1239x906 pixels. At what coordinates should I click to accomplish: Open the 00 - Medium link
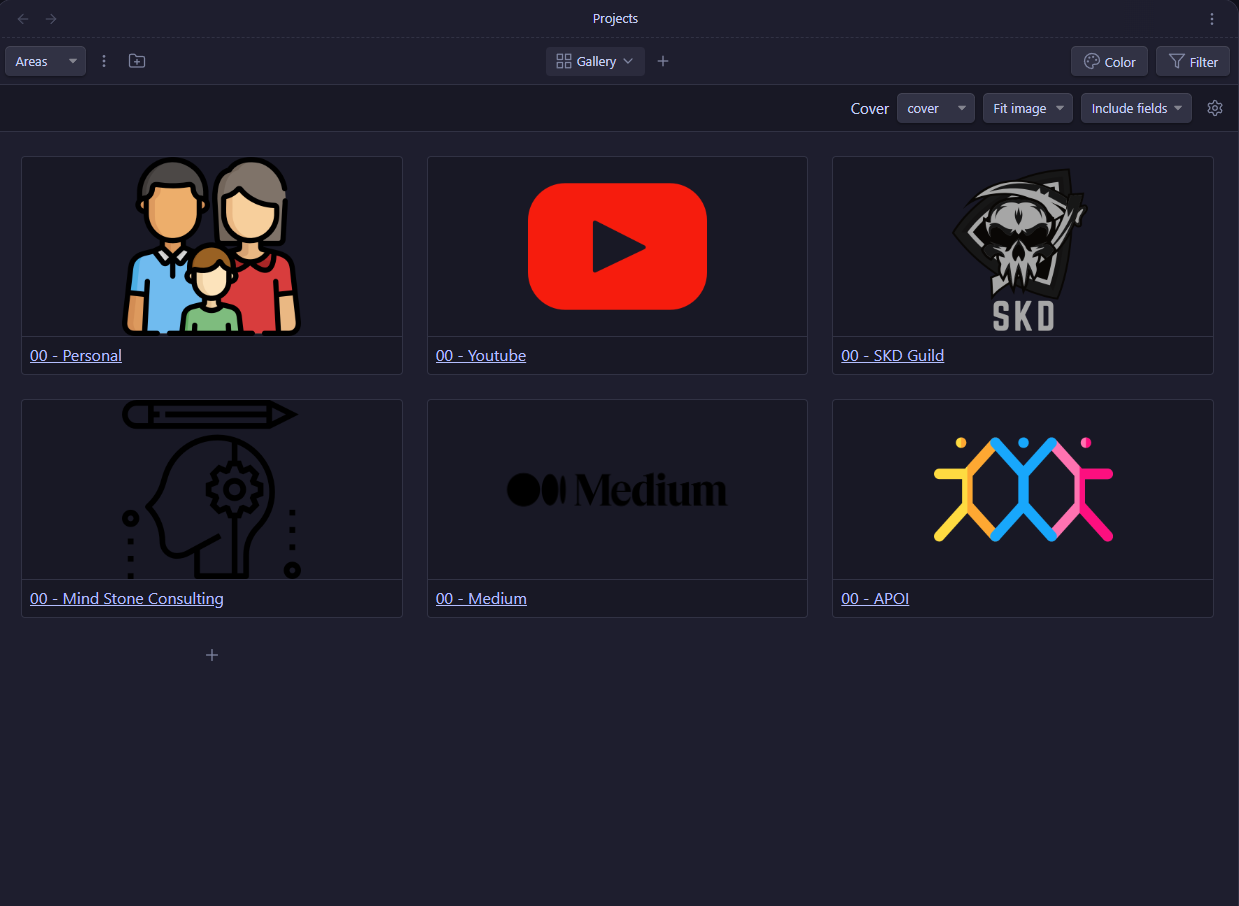[481, 598]
